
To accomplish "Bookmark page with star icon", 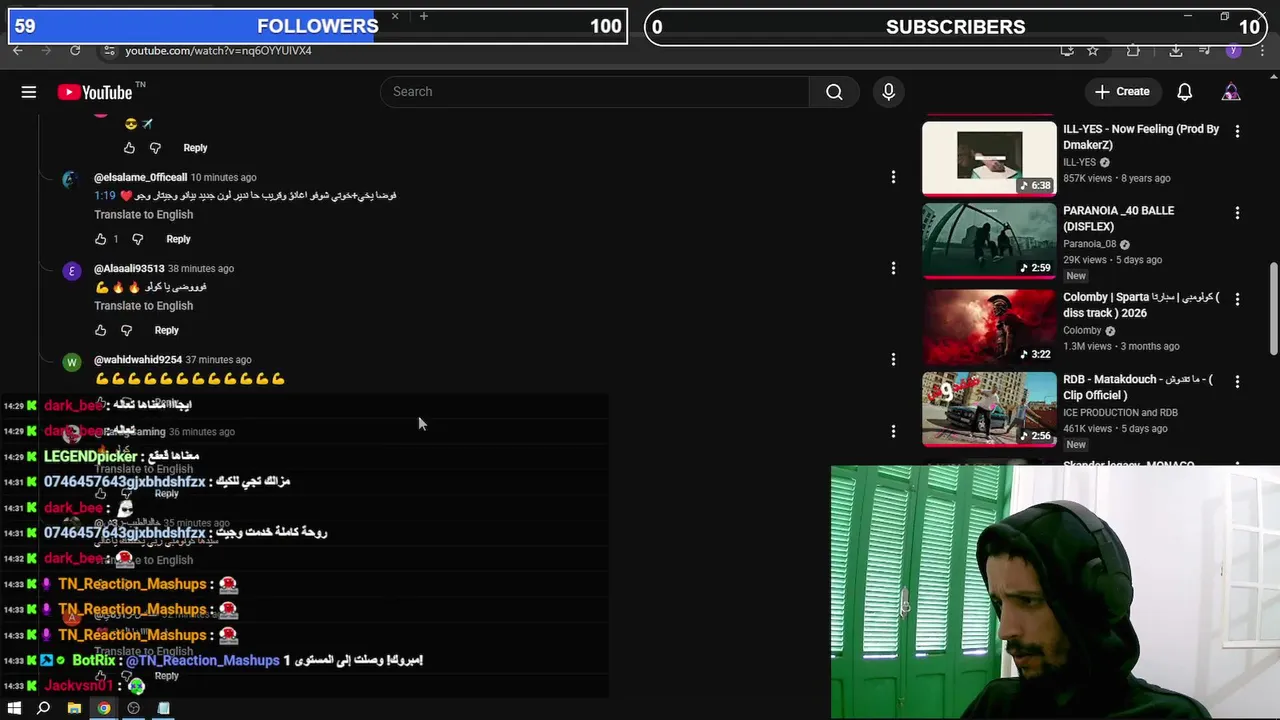I will pos(1093,50).
